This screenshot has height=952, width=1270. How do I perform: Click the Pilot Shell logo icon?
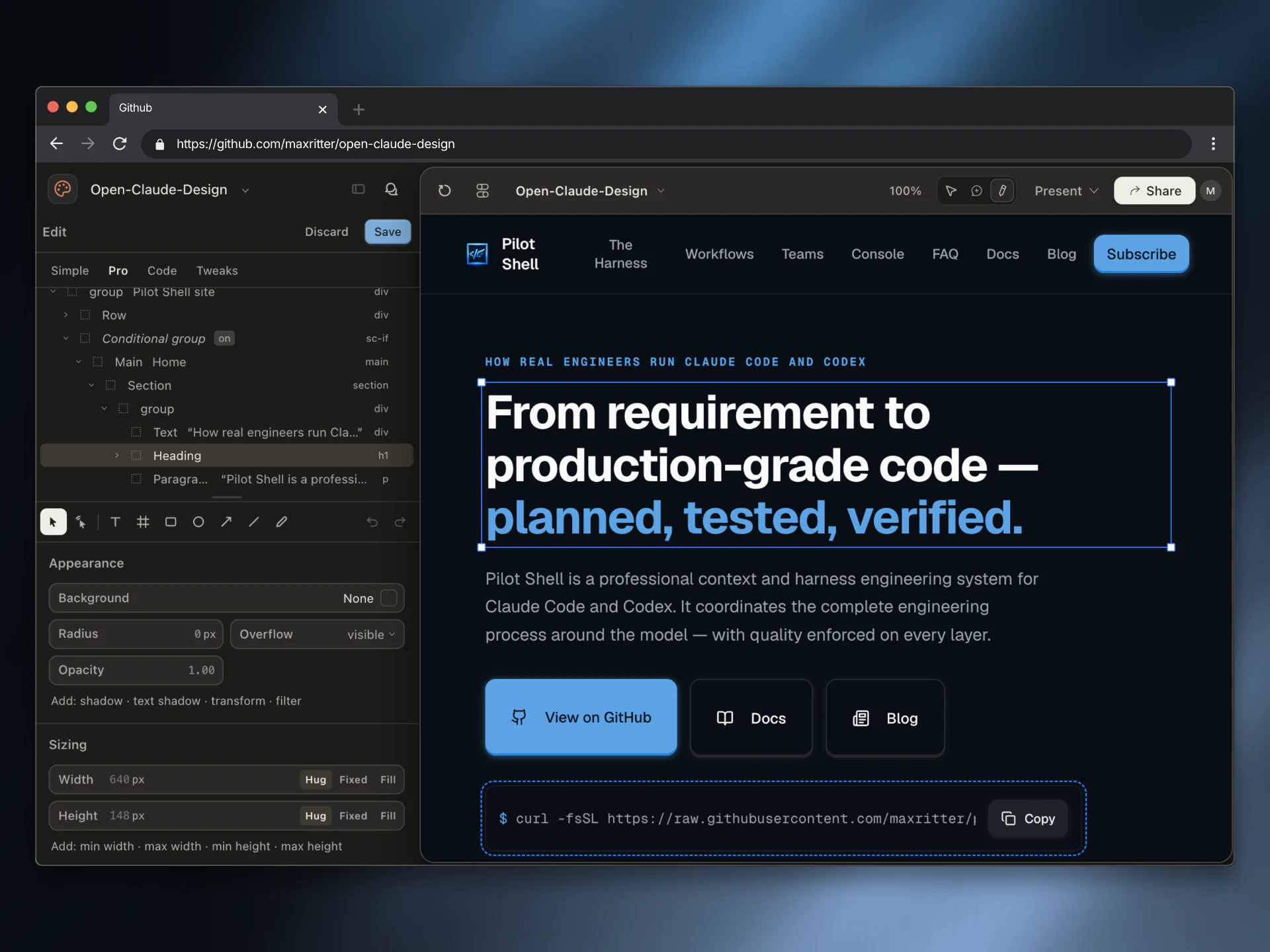pyautogui.click(x=477, y=253)
